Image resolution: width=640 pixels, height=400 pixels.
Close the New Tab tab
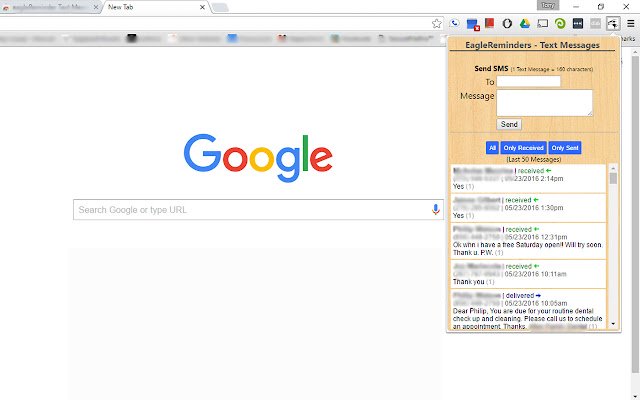[x=202, y=7]
